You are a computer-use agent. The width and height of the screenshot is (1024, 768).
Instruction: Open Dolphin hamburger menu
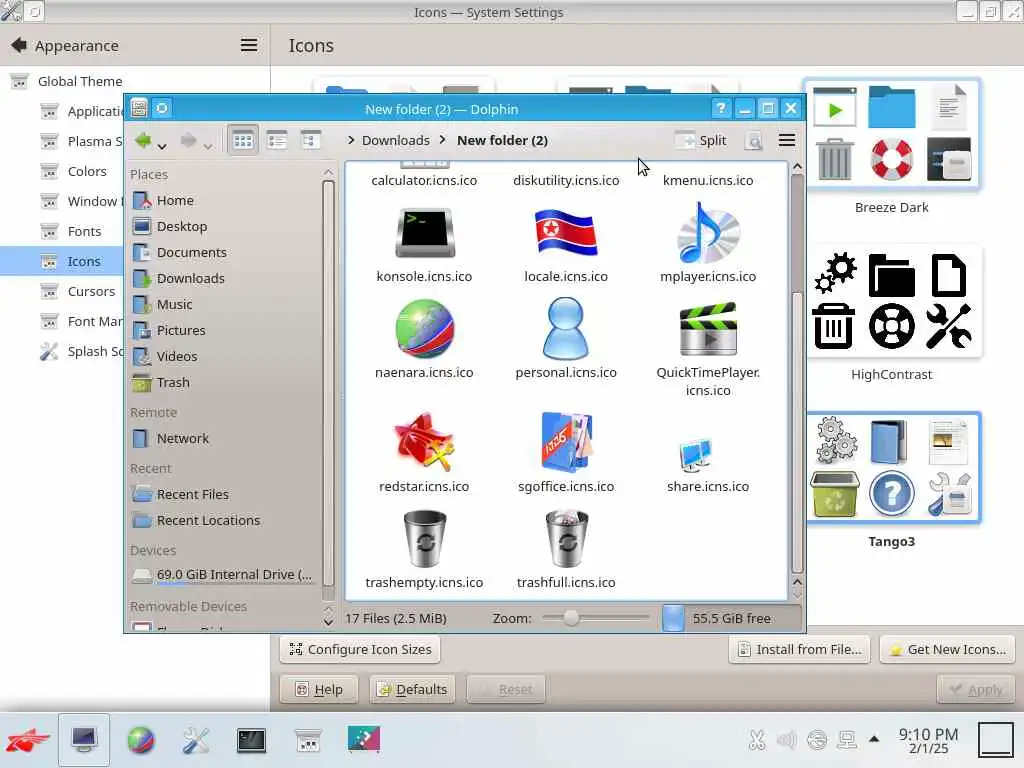pyautogui.click(x=787, y=140)
